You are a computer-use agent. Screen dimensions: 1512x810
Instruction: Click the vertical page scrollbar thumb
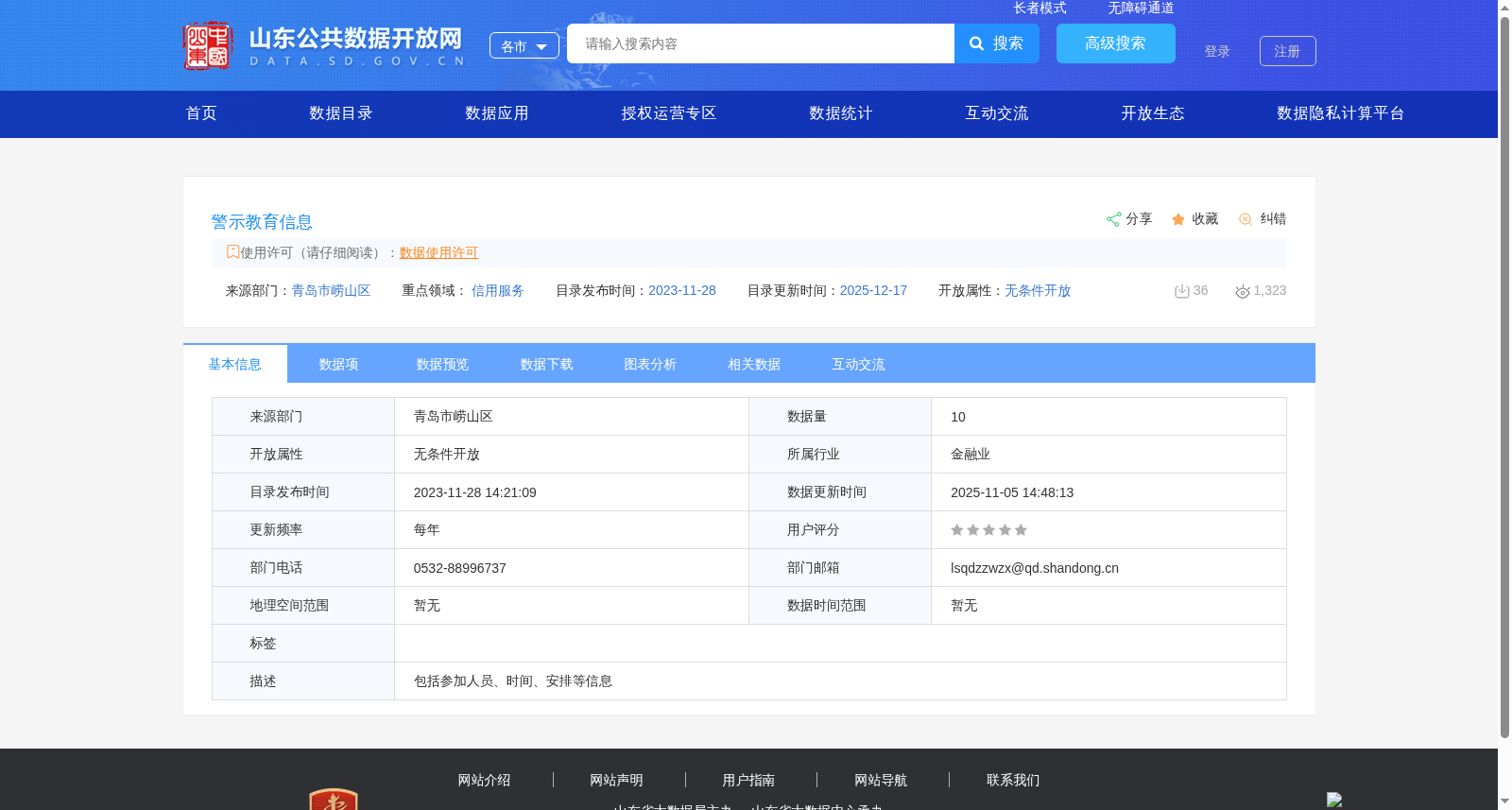(1504, 376)
